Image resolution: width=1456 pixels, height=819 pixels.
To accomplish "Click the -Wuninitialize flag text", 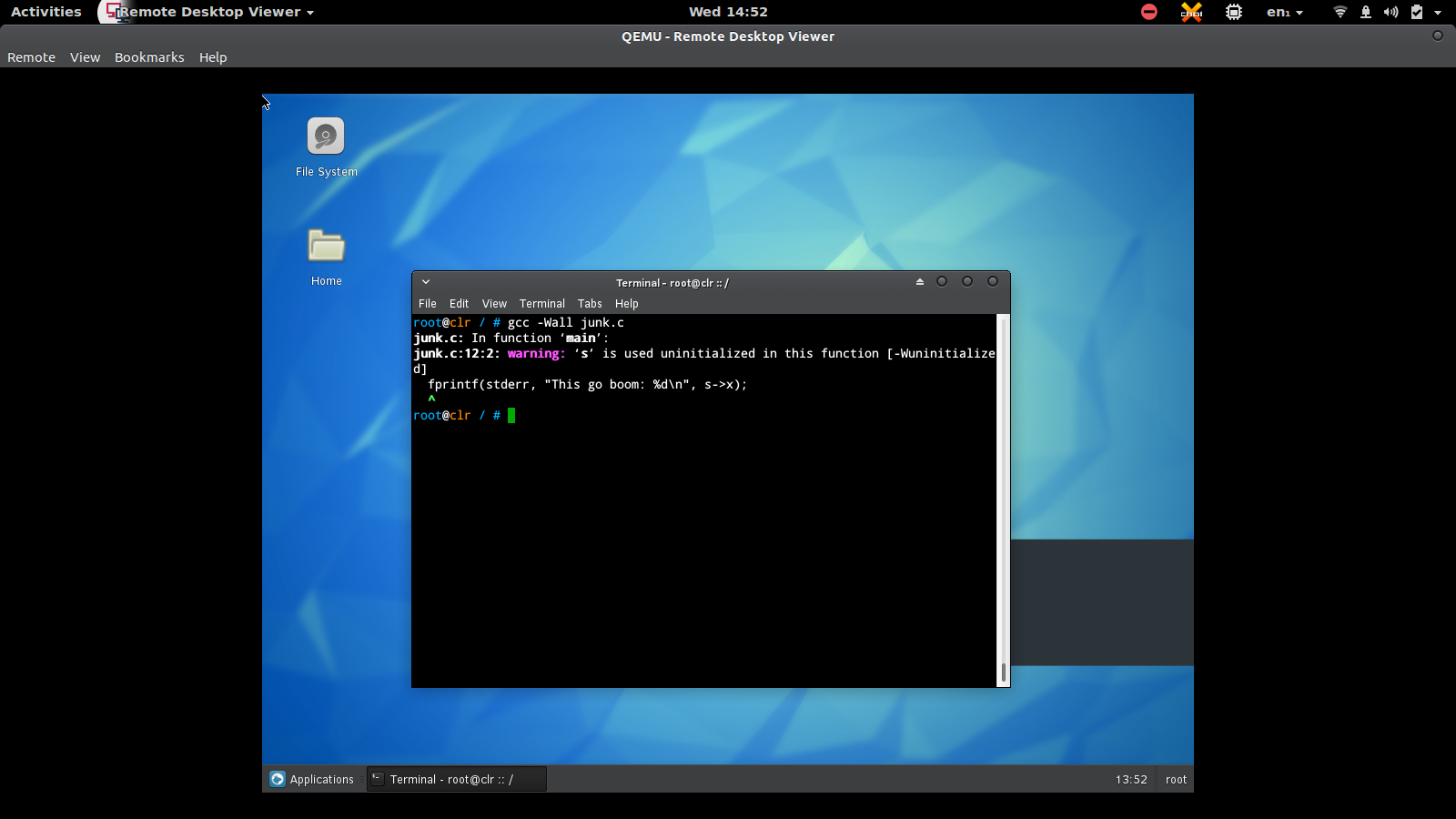I will point(945,354).
